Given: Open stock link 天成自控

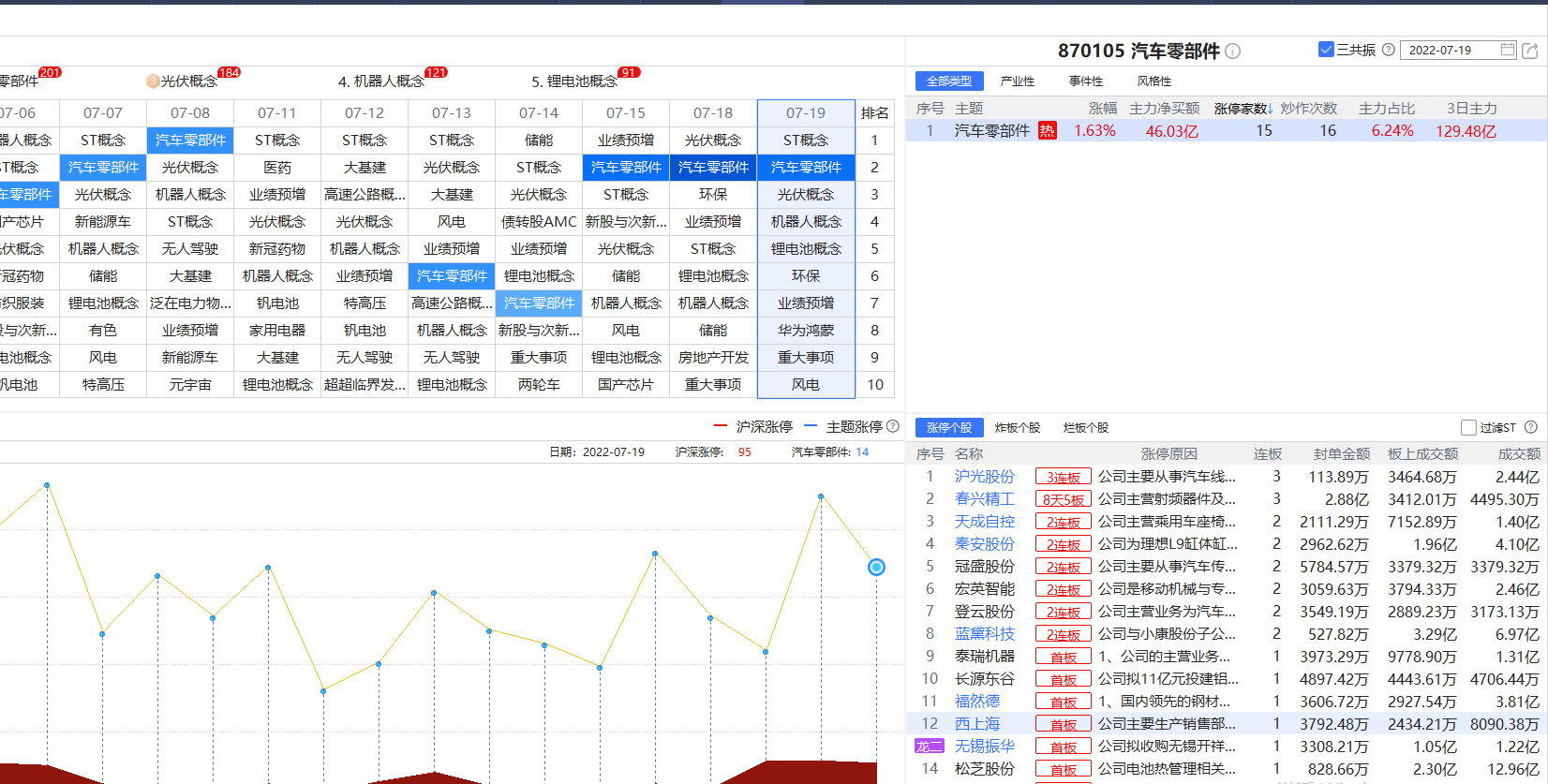Looking at the screenshot, I should click(x=985, y=522).
